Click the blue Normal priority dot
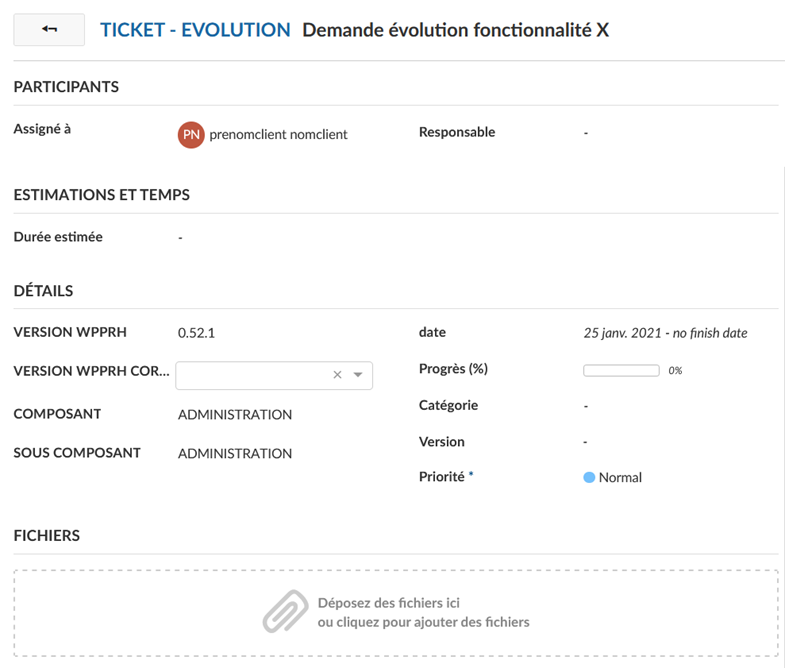The image size is (785, 668). tap(589, 478)
